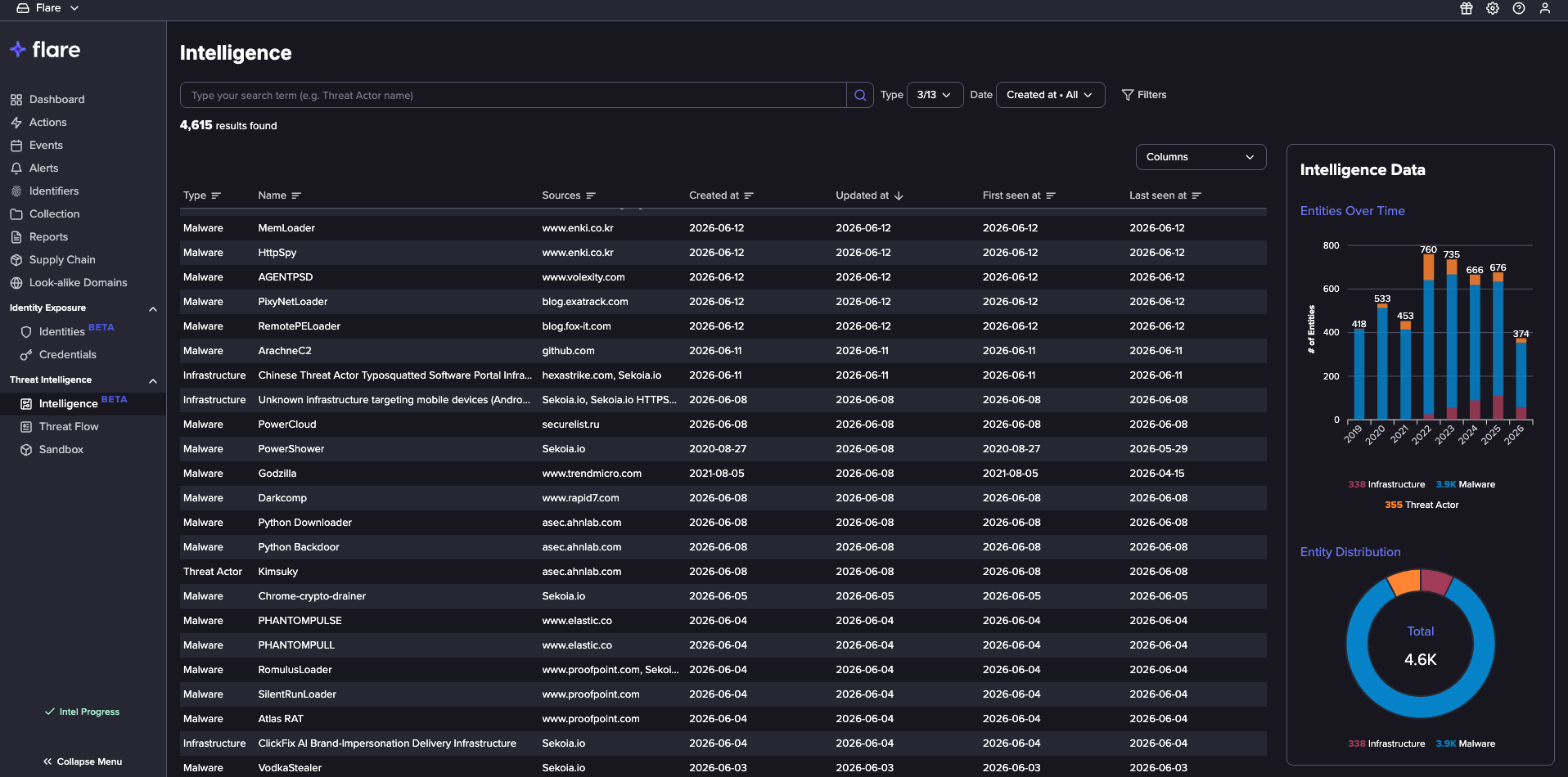Click the flare logo
Viewport: 1568px width, 777px height.
point(45,50)
